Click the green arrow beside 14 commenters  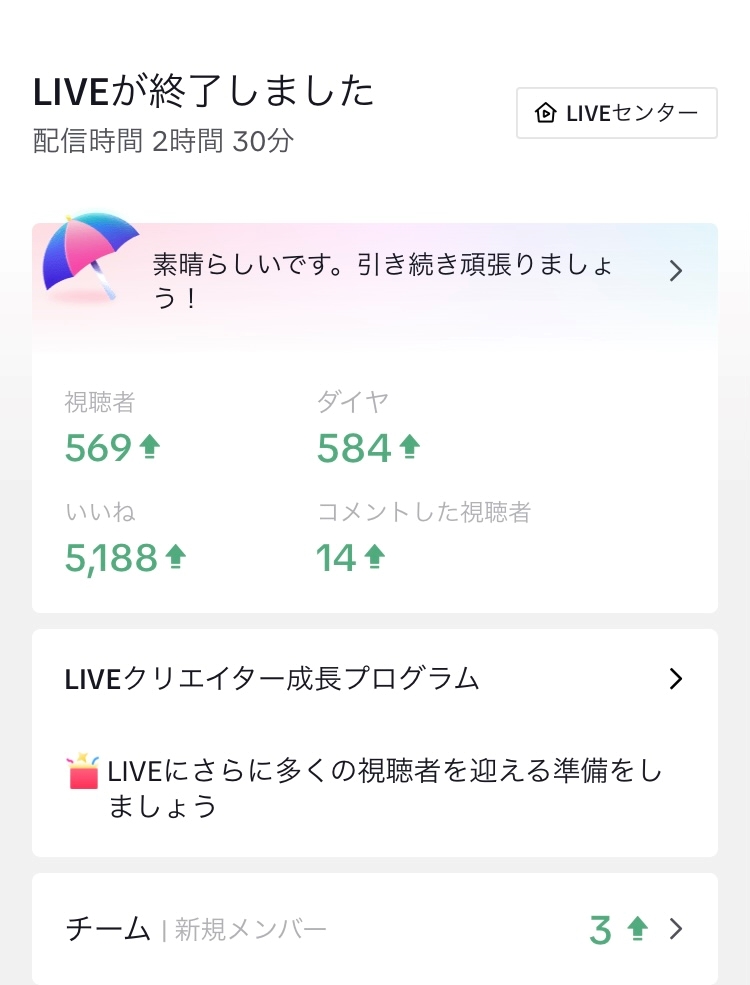375,557
